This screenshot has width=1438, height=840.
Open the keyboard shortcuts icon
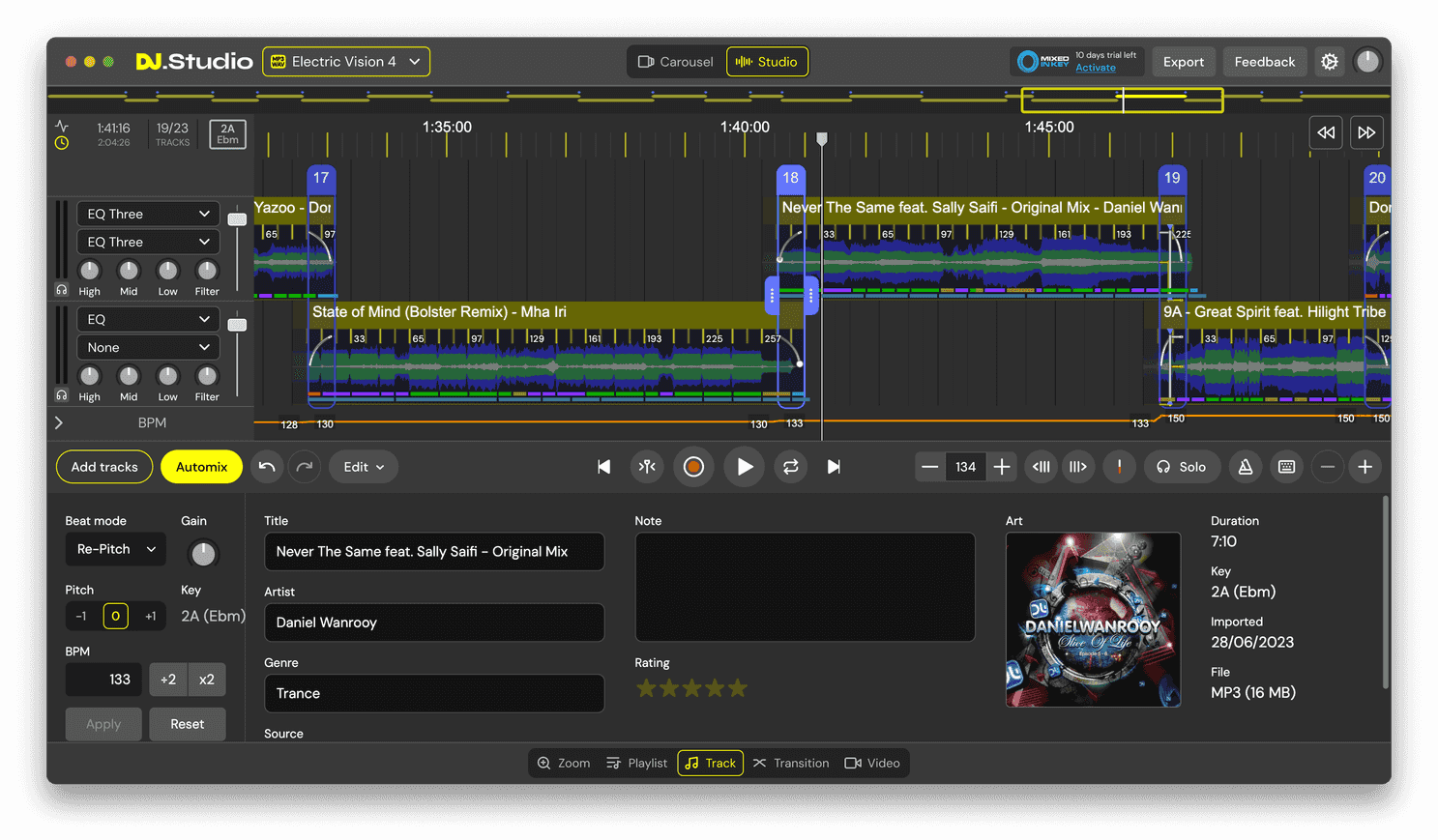pyautogui.click(x=1286, y=467)
